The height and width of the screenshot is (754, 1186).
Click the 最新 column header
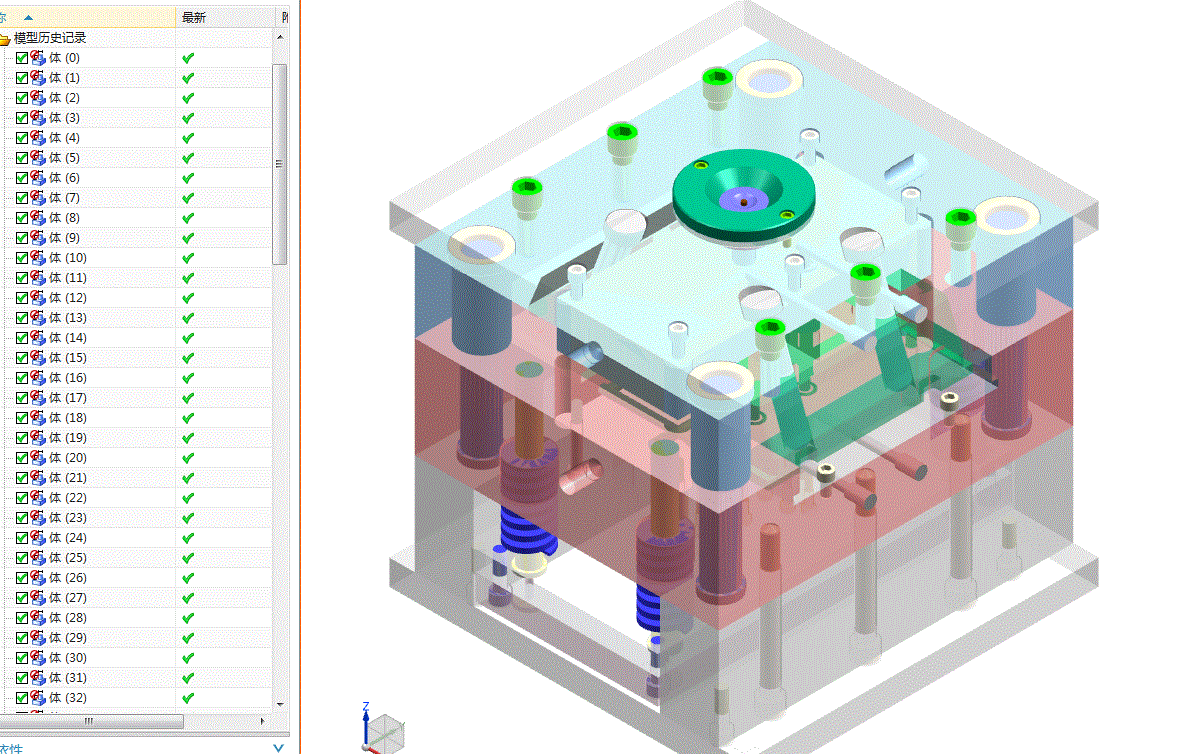point(225,17)
